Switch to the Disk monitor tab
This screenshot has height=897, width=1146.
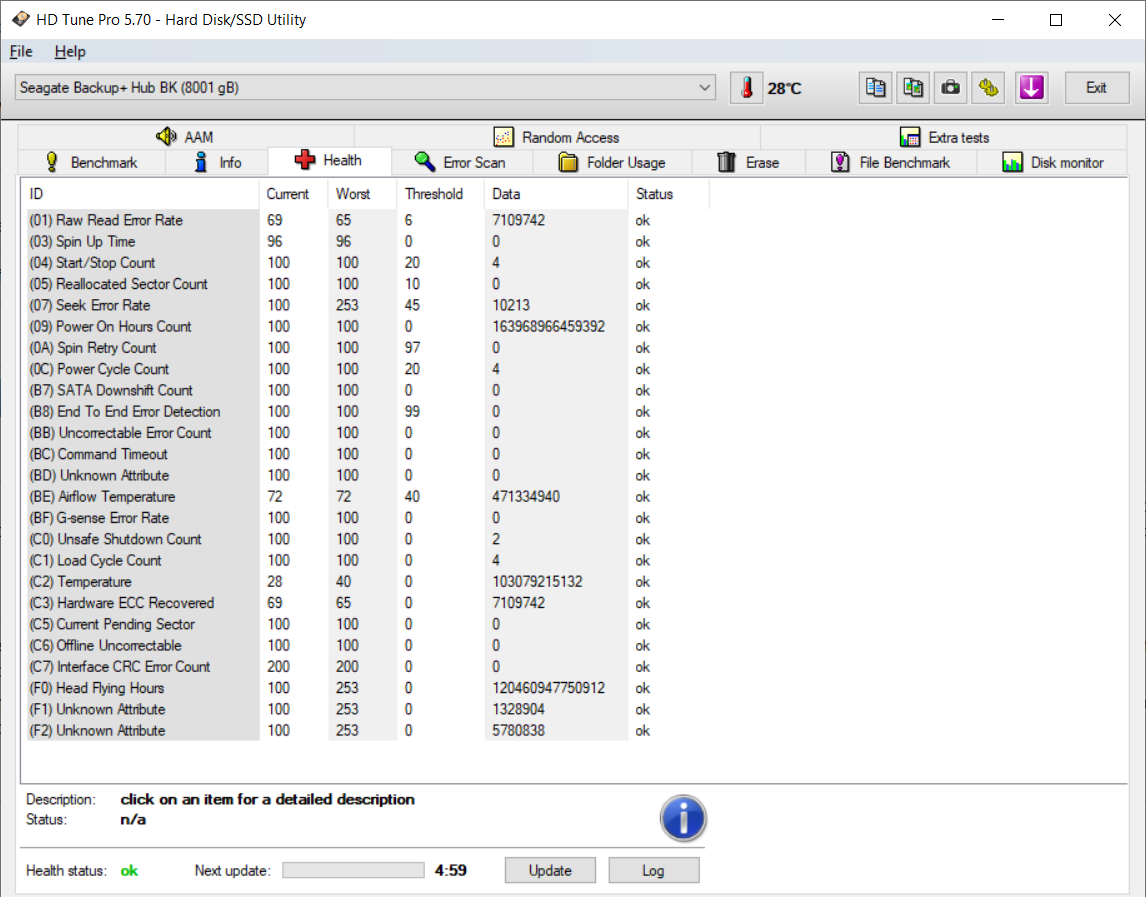point(1053,162)
